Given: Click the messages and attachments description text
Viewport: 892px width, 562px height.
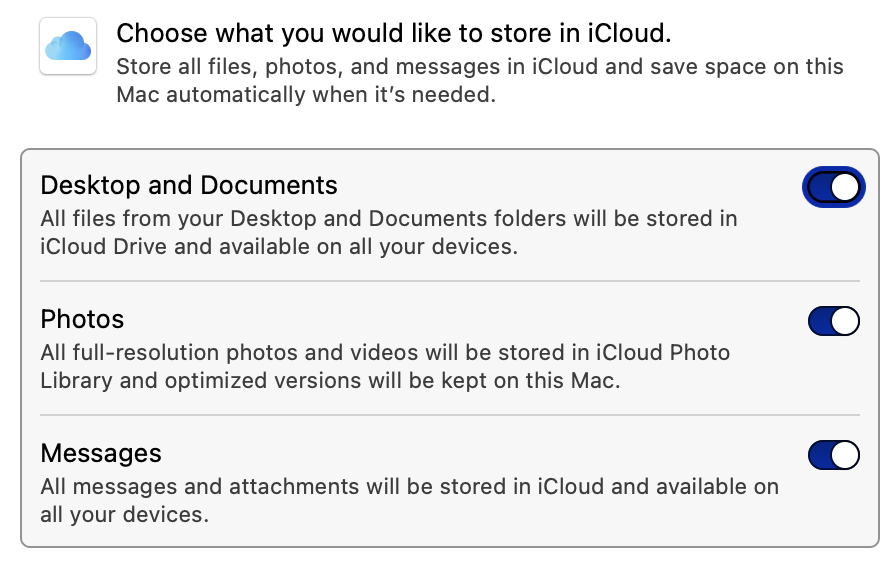Looking at the screenshot, I should [x=408, y=487].
